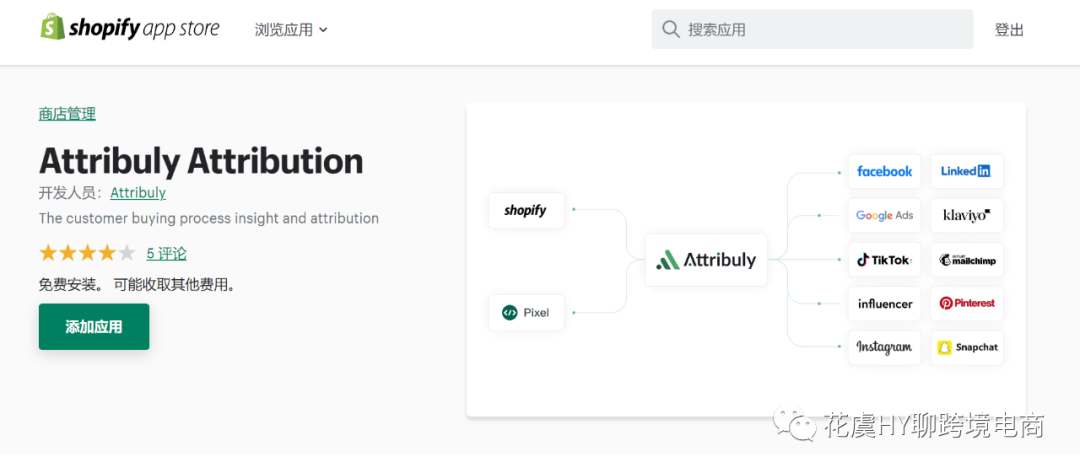Click the klaviyo logo card
This screenshot has width=1080, height=473.
966,216
